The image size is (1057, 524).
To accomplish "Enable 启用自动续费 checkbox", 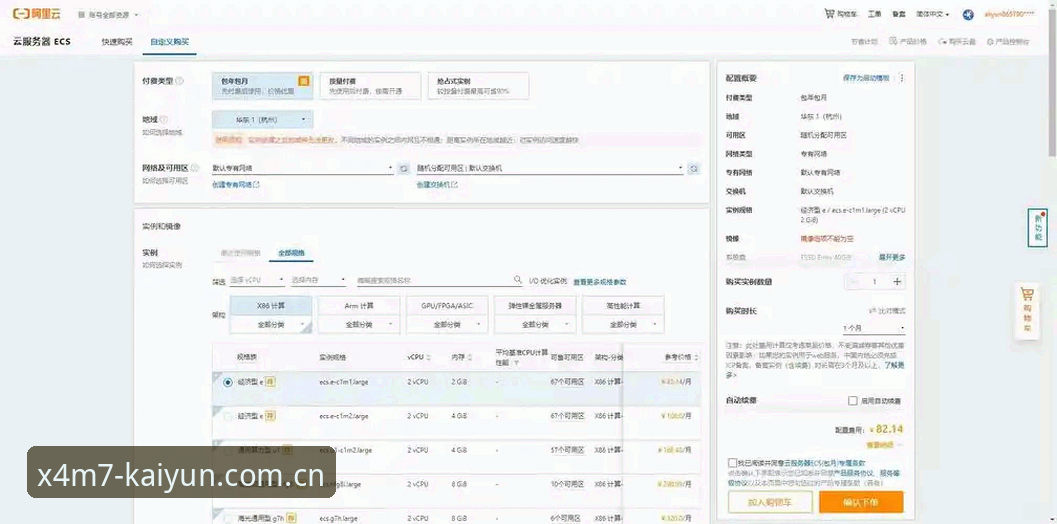I will (853, 401).
